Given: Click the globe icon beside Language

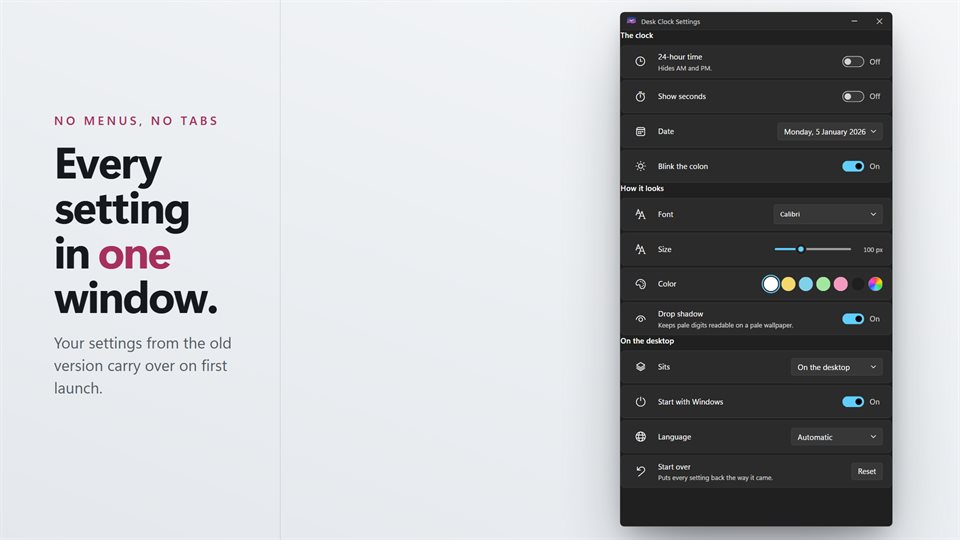Looking at the screenshot, I should coord(640,437).
